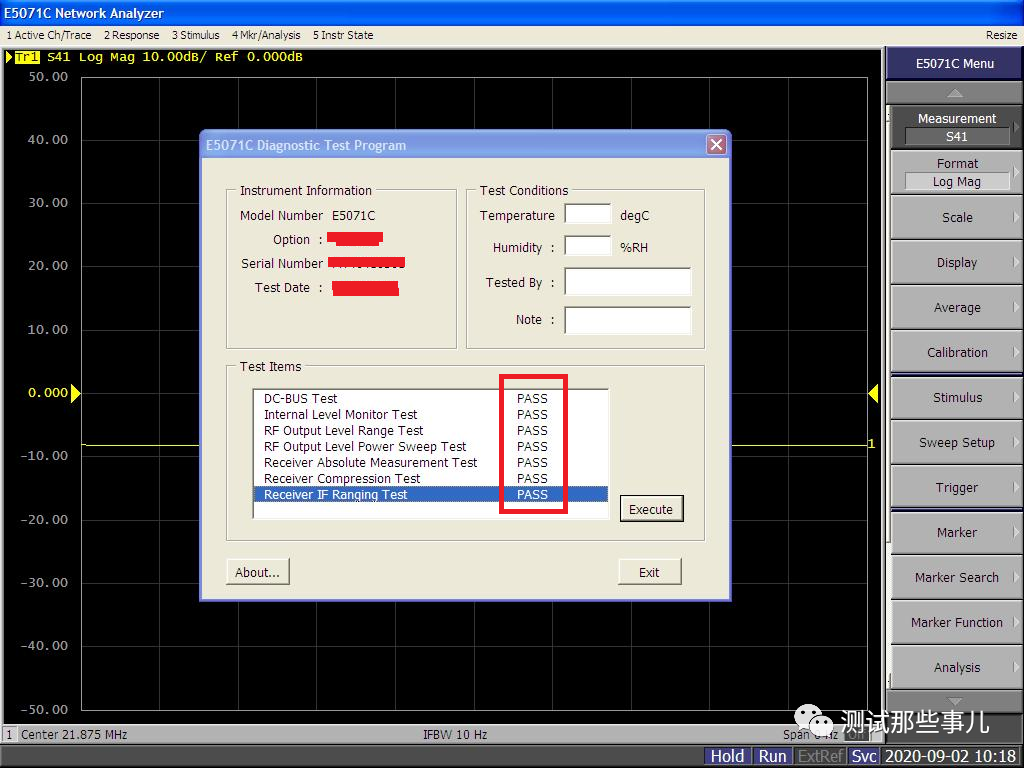The height and width of the screenshot is (768, 1024).
Task: Open the Measurement S41 softkey
Action: click(x=956, y=127)
